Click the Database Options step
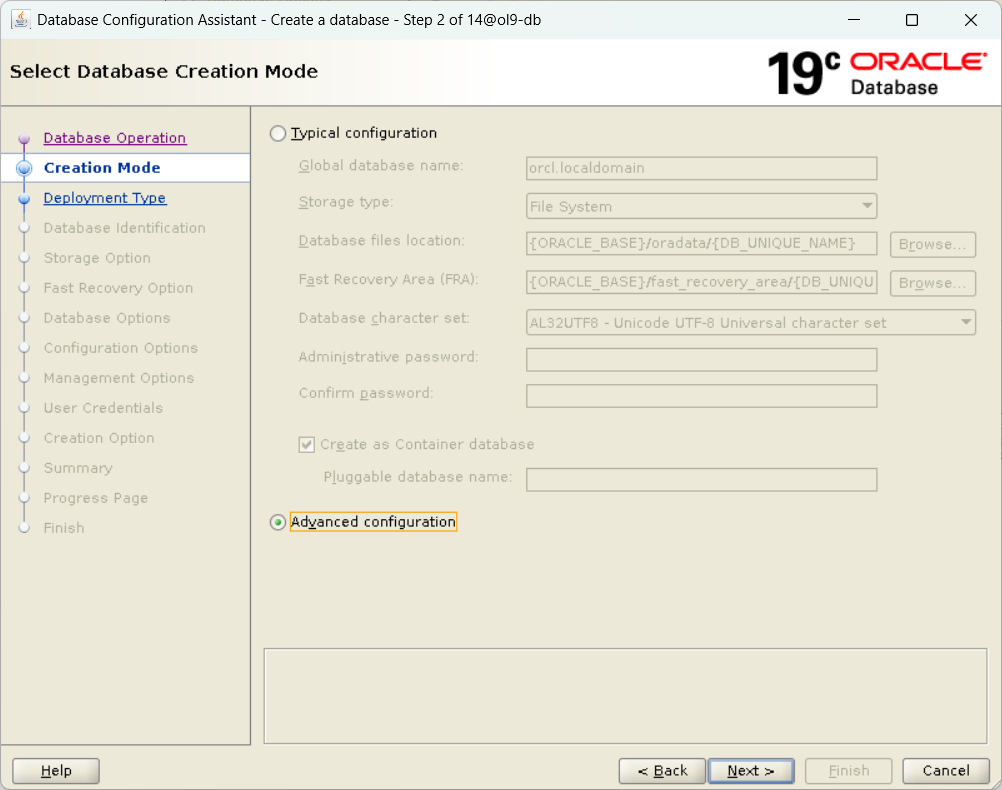This screenshot has height=790, width=1002. coord(107,318)
